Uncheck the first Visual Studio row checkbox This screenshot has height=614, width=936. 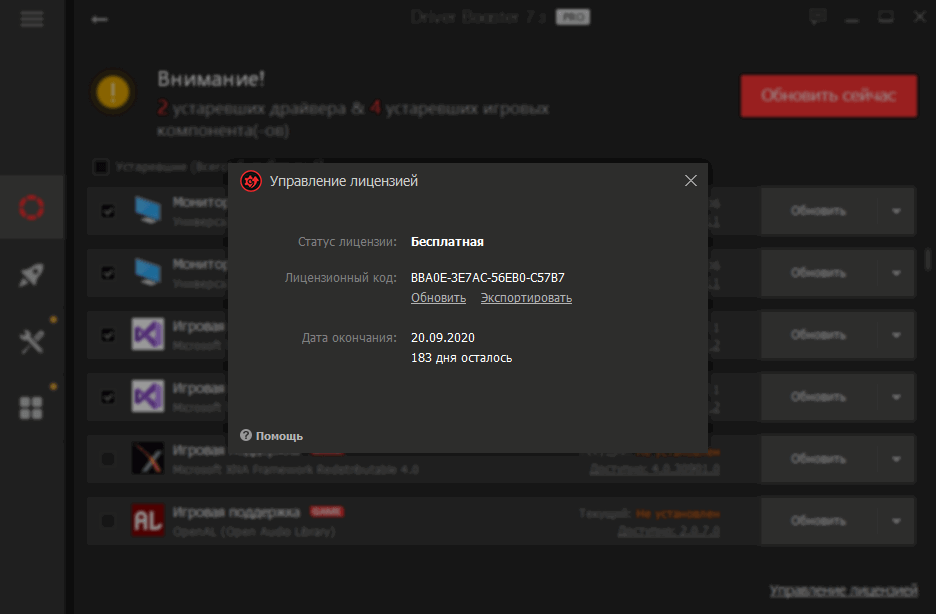[x=108, y=335]
